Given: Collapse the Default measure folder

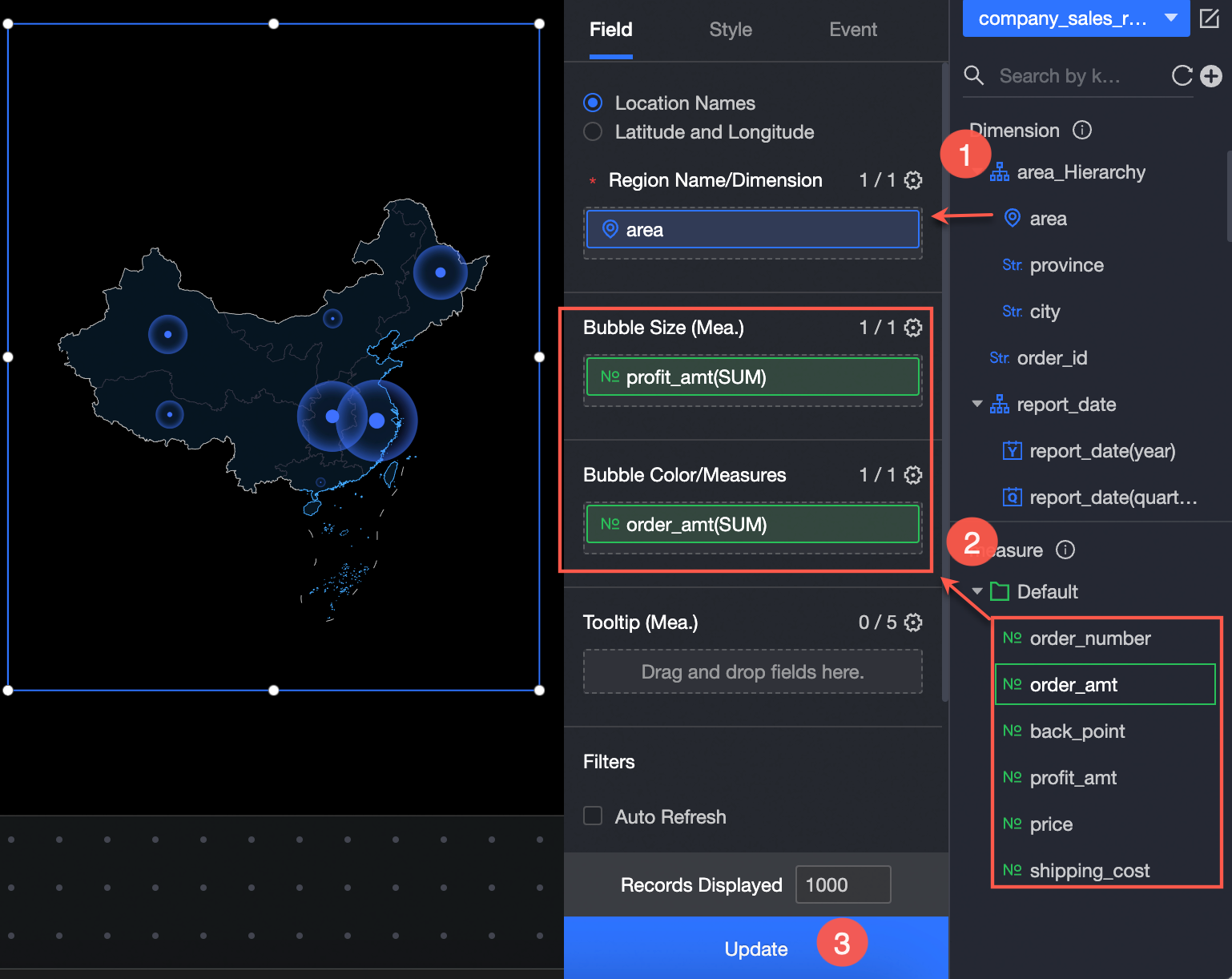Looking at the screenshot, I should coord(977,591).
